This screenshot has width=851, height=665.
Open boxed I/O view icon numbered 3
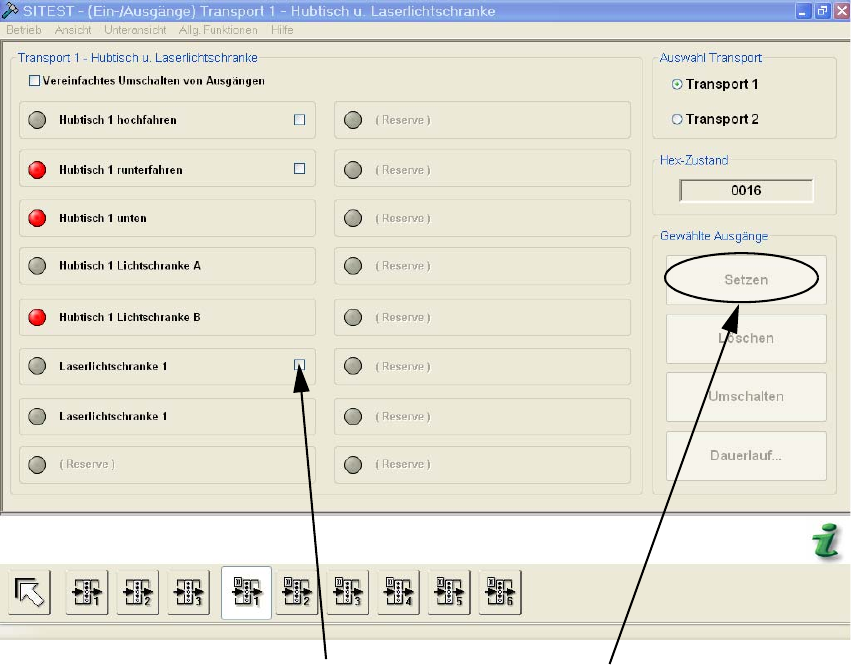tap(347, 592)
